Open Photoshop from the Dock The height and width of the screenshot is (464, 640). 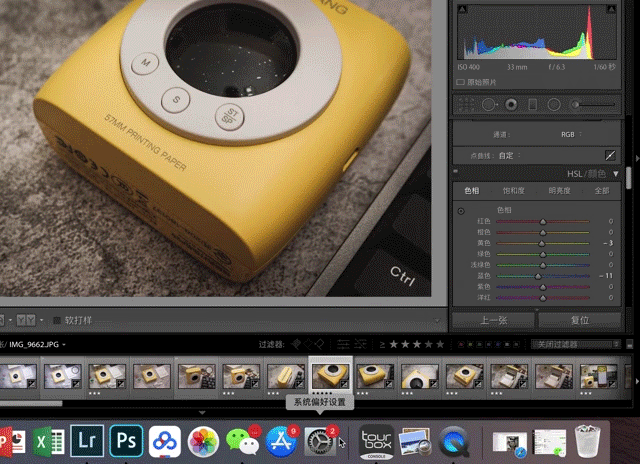click(126, 441)
